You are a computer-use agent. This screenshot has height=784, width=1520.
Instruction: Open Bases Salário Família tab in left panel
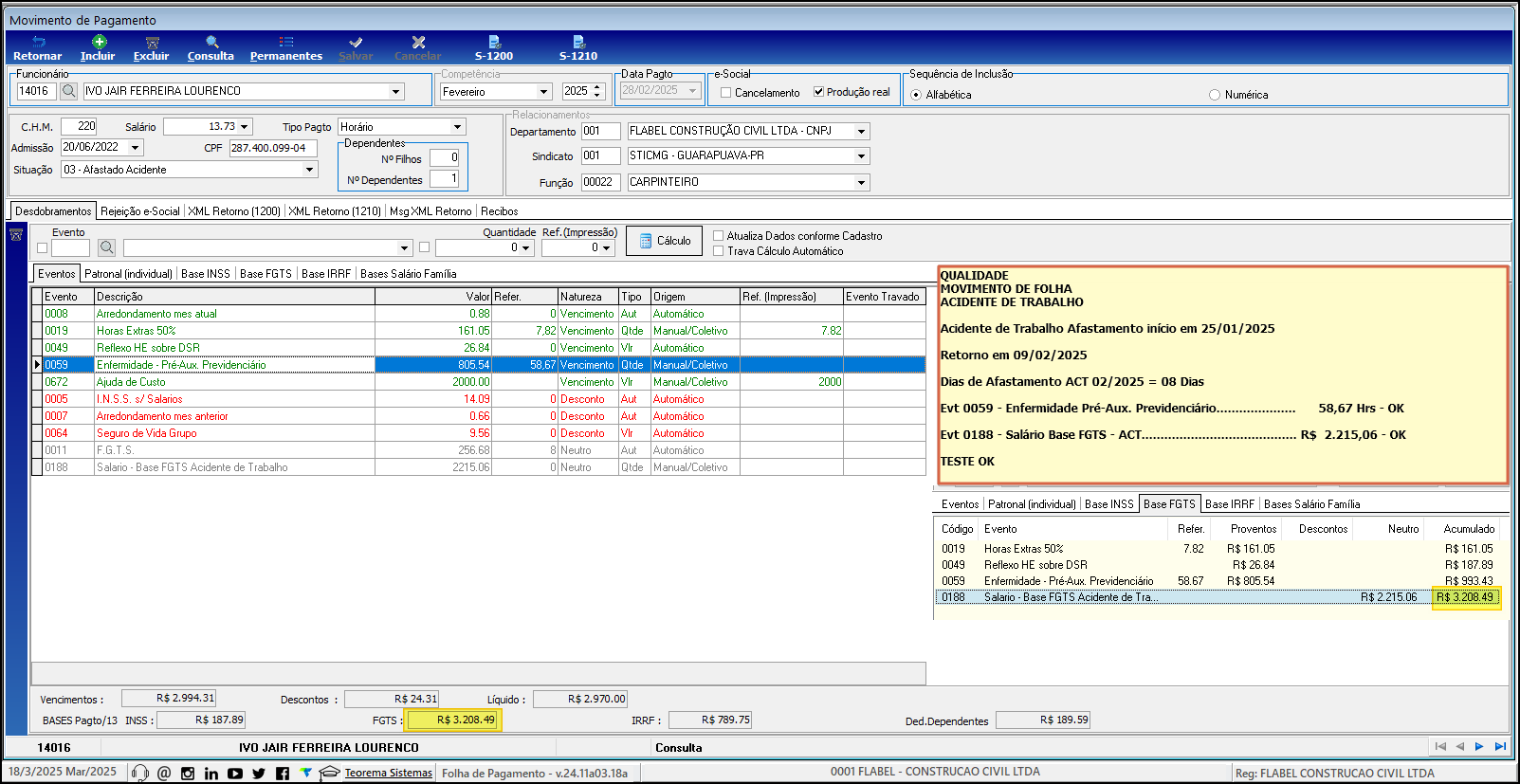[x=409, y=274]
